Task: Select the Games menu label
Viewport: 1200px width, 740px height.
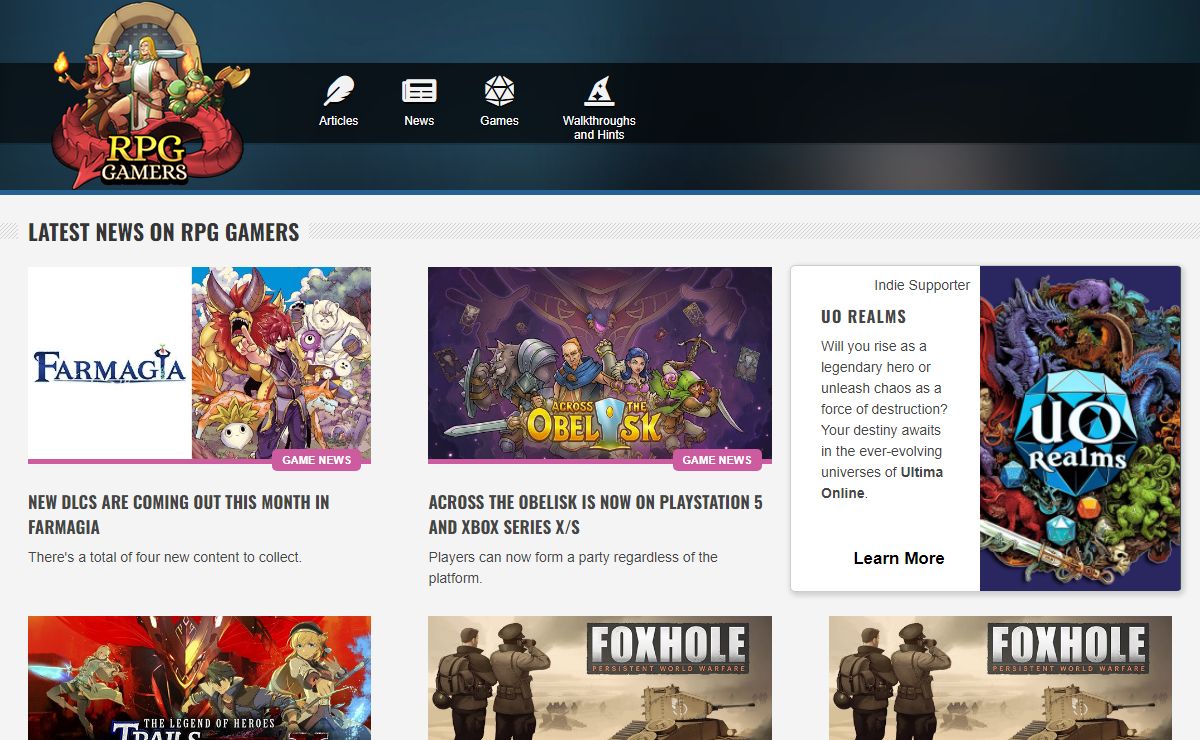Action: coord(499,121)
